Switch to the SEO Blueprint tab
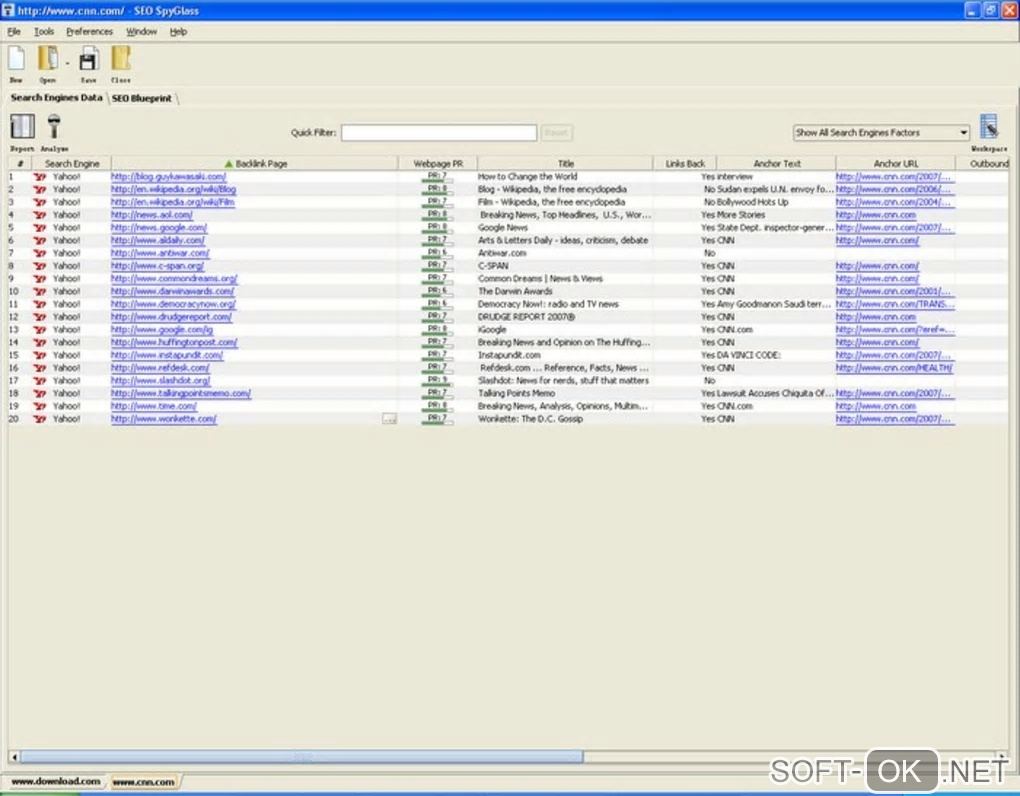This screenshot has width=1020, height=796. click(142, 98)
